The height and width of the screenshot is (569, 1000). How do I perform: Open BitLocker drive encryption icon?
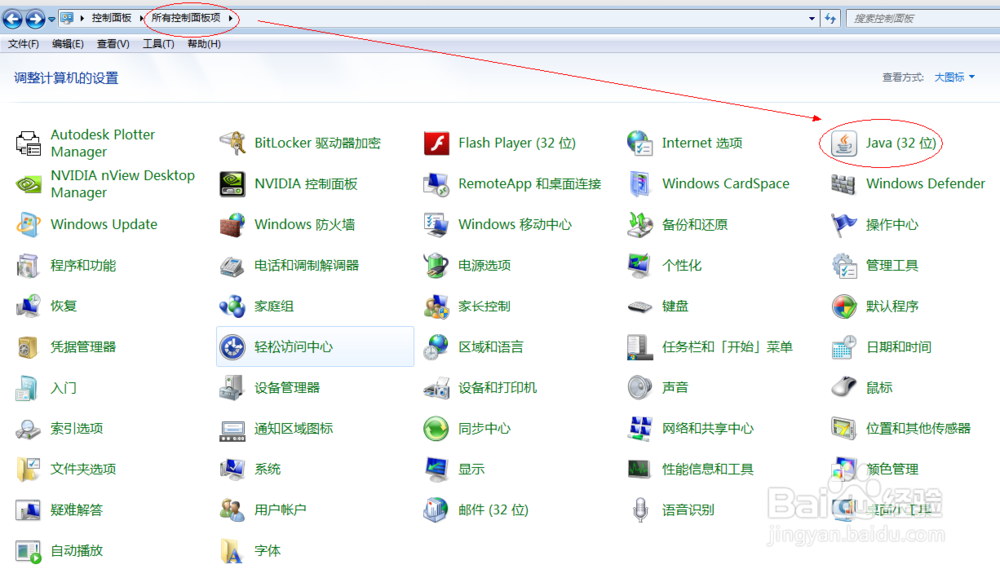232,143
